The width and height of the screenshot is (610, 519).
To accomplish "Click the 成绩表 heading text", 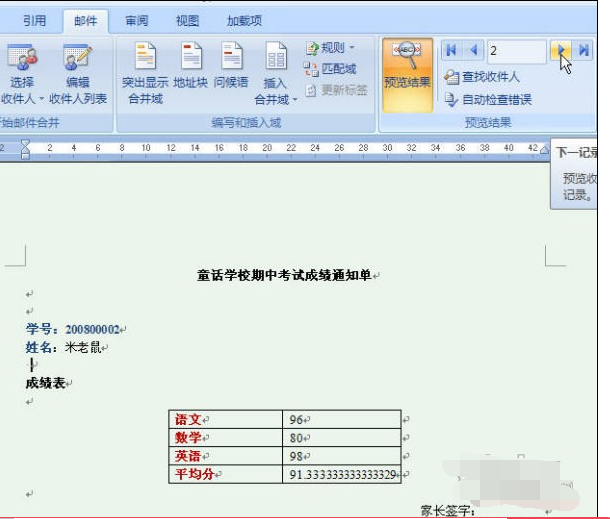I will coord(46,383).
